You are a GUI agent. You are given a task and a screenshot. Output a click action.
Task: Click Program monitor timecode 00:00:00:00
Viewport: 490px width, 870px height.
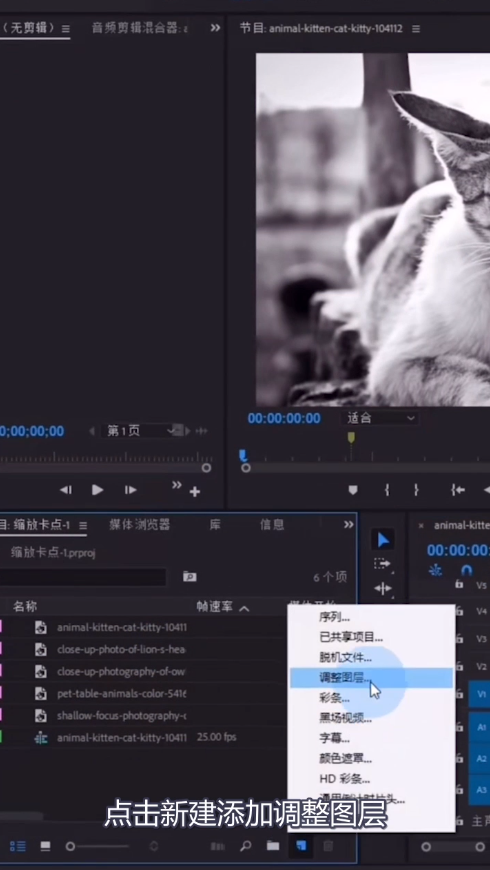tap(284, 418)
